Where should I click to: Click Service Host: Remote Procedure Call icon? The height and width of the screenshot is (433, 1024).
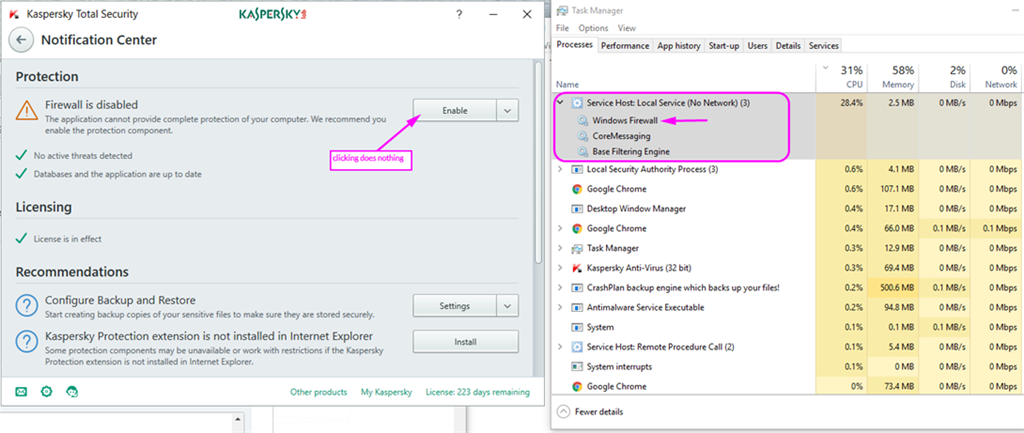point(577,347)
